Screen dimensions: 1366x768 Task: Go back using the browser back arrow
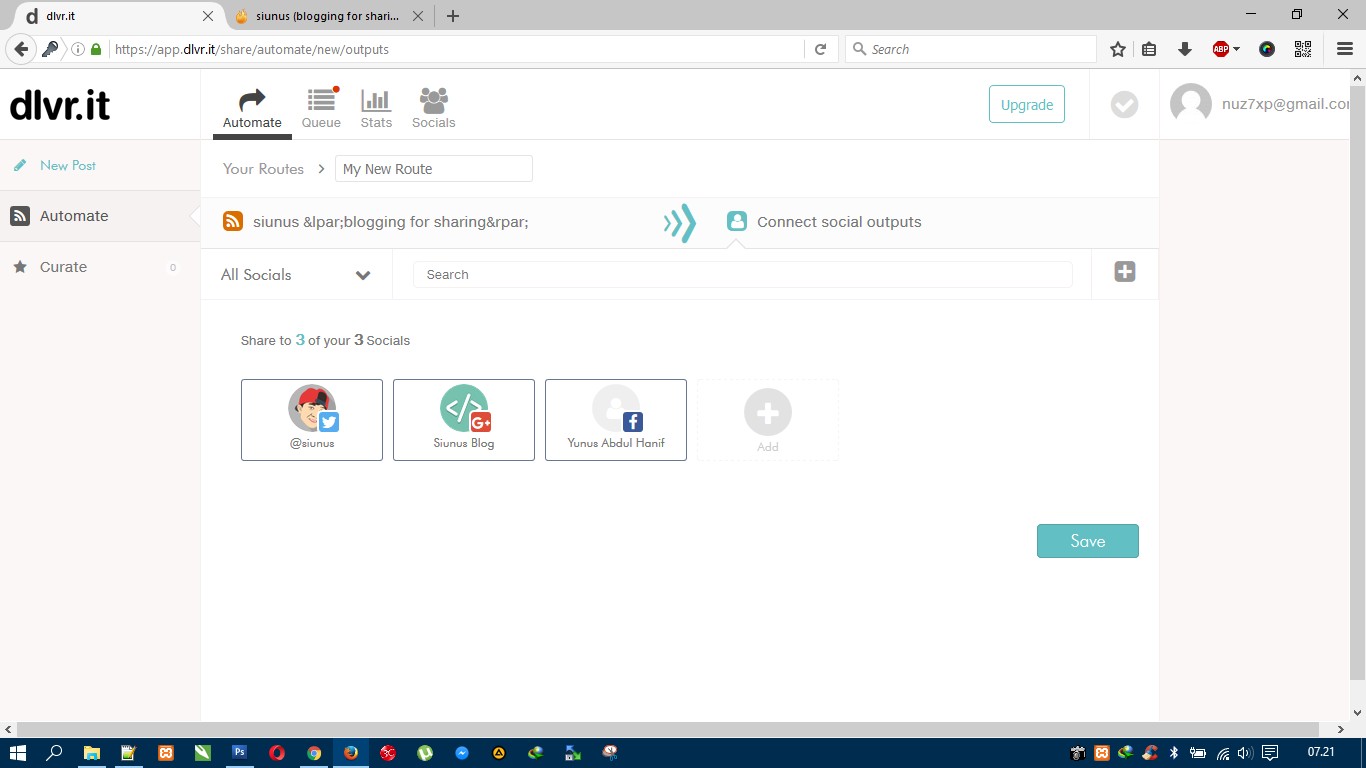tap(21, 49)
